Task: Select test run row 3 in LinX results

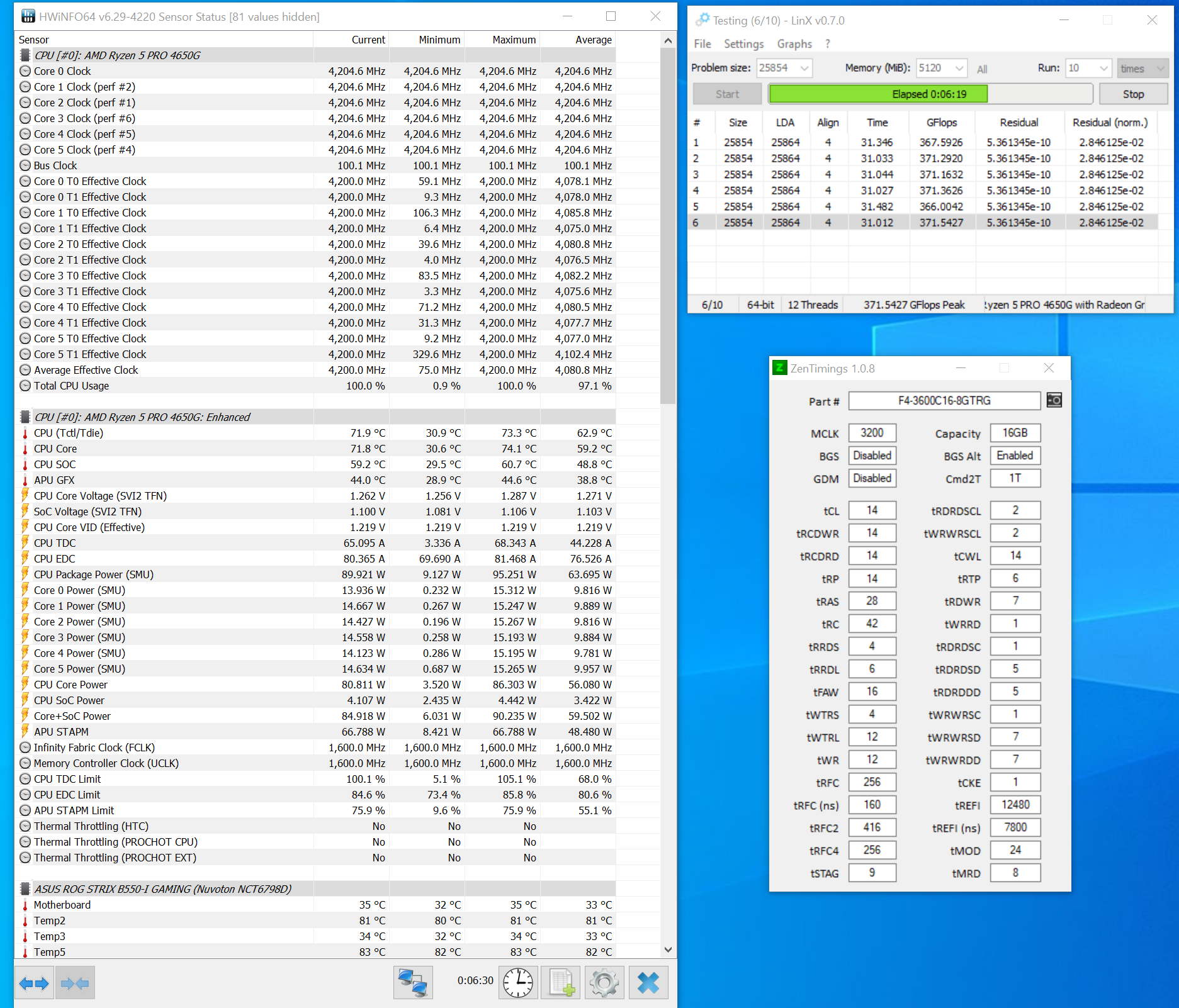Action: click(x=922, y=174)
